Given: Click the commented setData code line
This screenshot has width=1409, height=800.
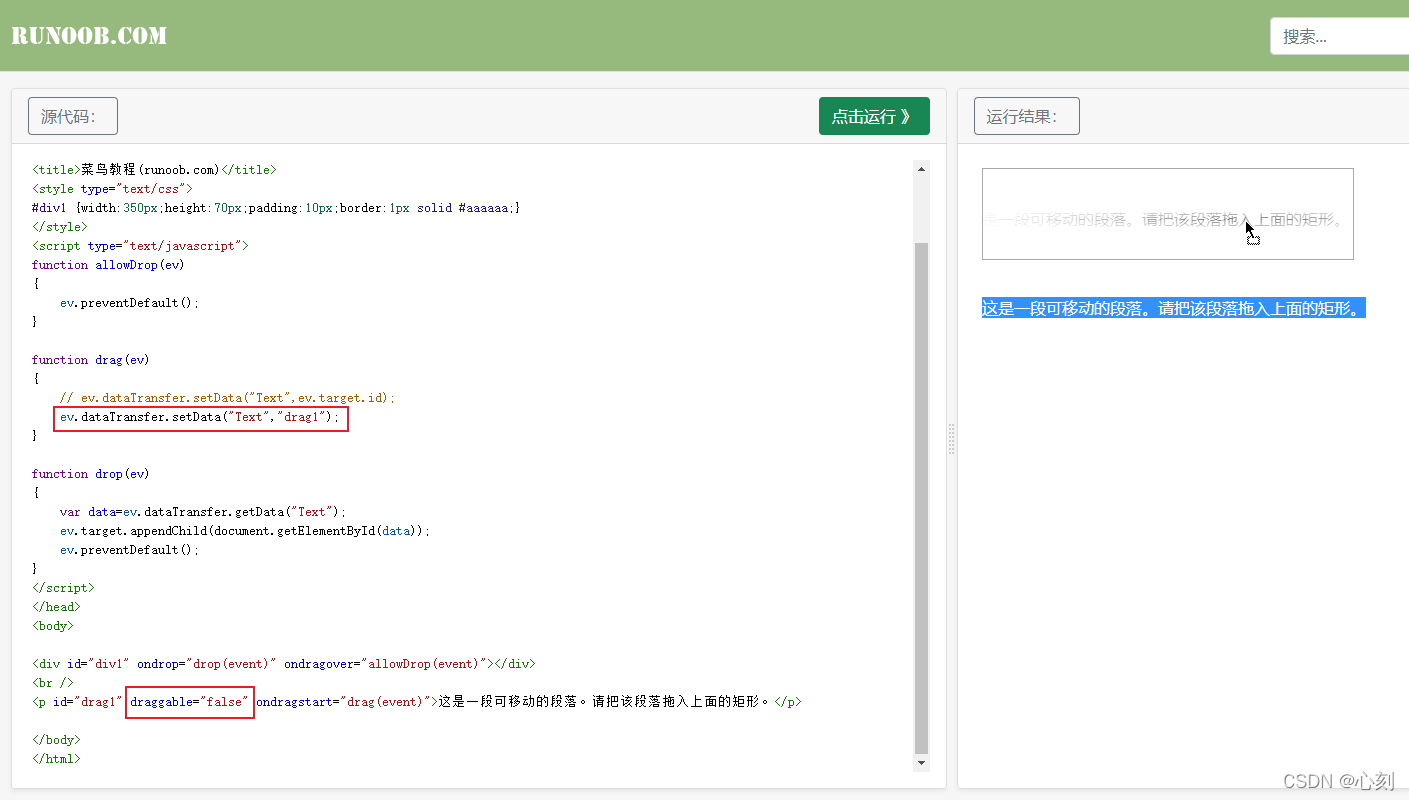Looking at the screenshot, I should (227, 398).
